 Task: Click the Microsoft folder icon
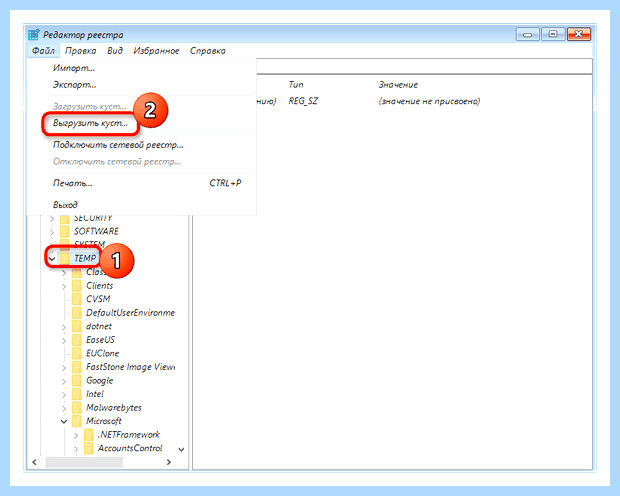tap(77, 421)
